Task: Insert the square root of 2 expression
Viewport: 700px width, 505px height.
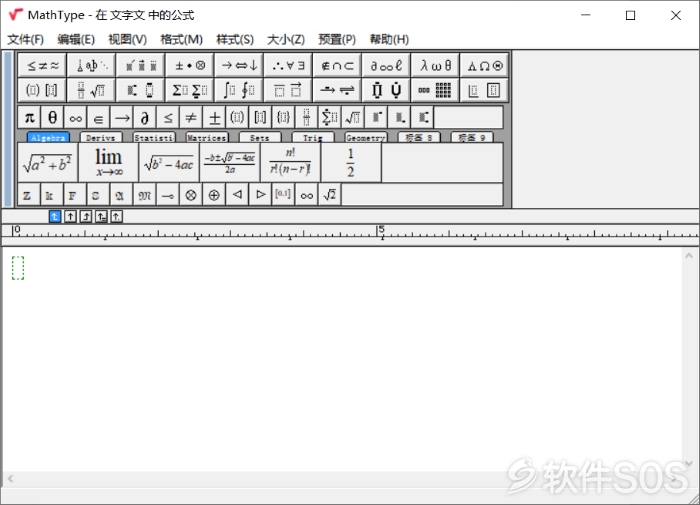Action: point(330,195)
